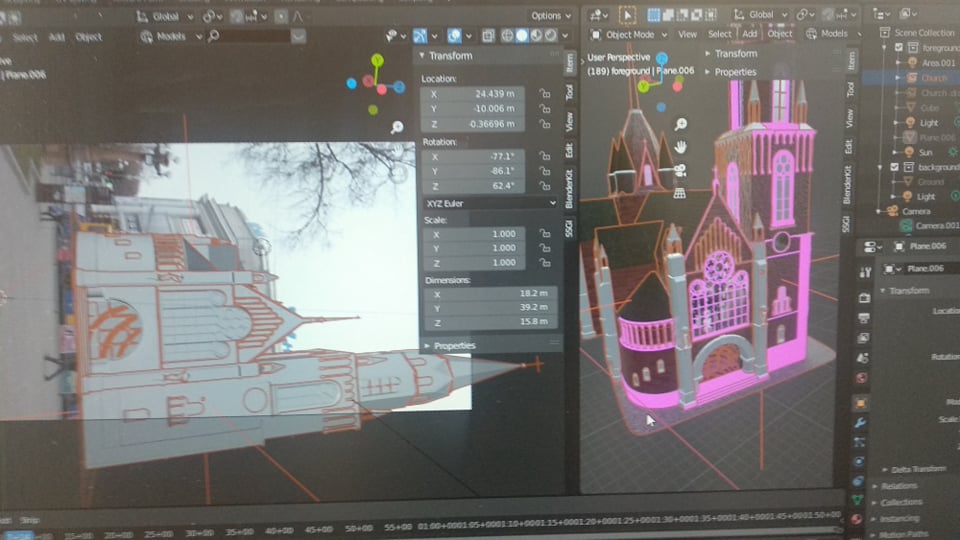Open the Object properties tab icon
The image size is (960, 540).
click(861, 403)
